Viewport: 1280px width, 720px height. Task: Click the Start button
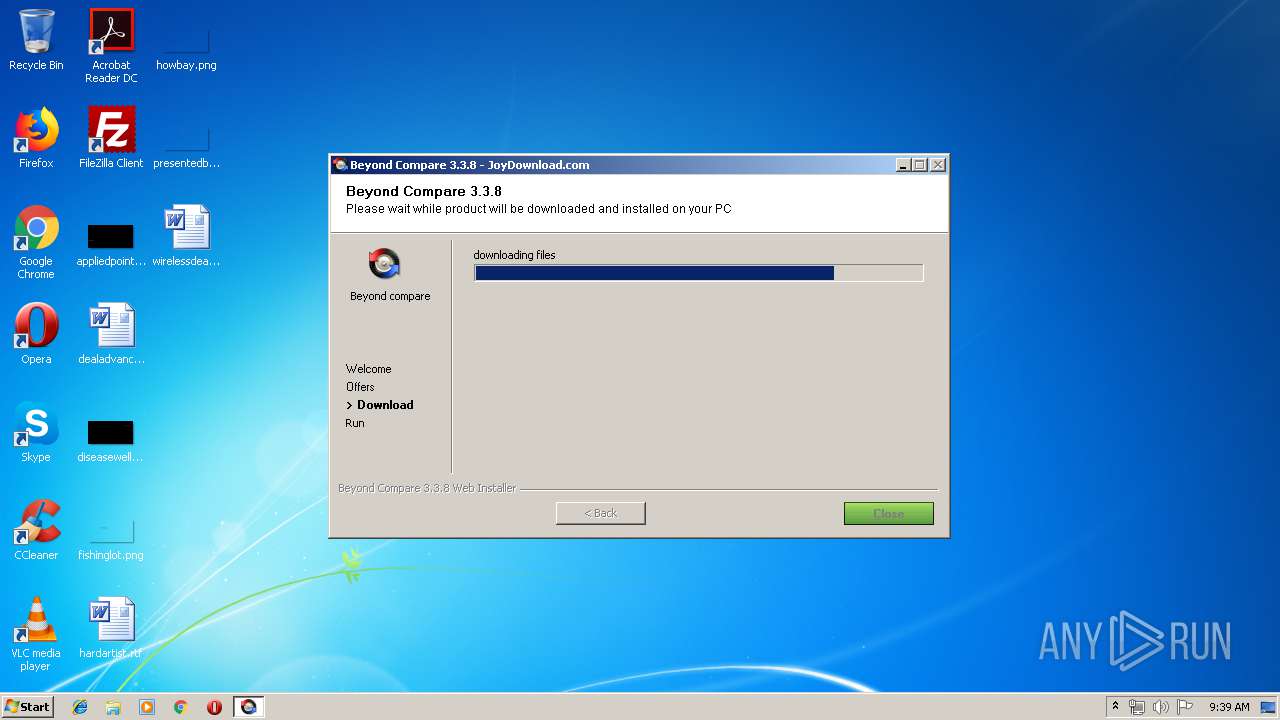click(28, 707)
